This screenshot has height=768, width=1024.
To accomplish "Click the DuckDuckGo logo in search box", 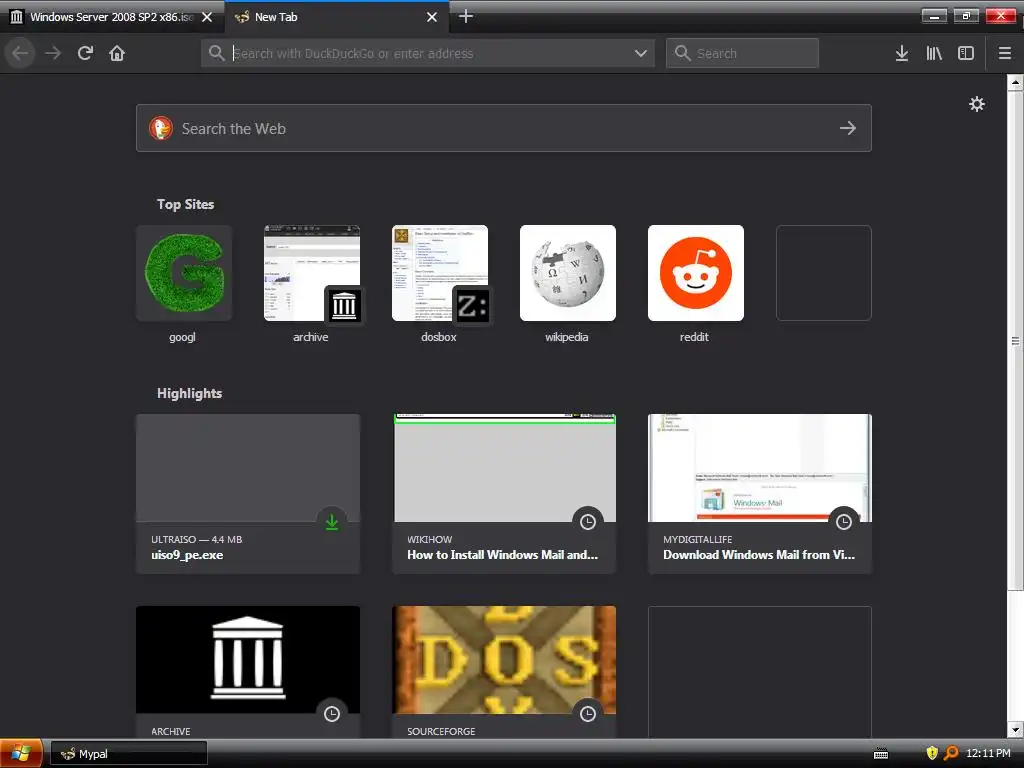I will 161,128.
